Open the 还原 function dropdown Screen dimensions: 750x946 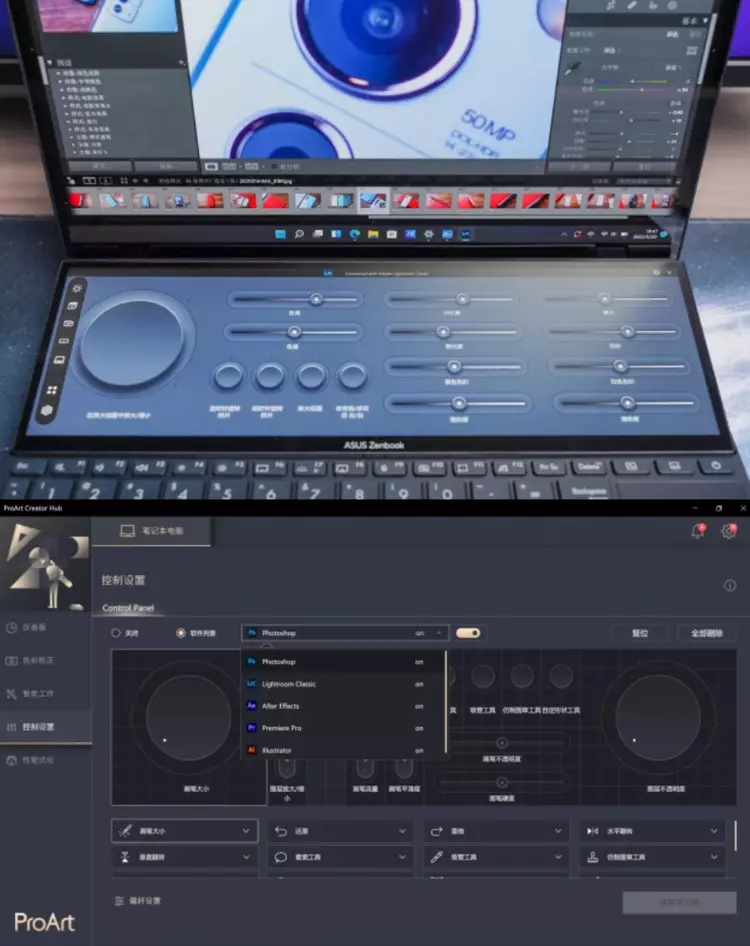tap(341, 831)
